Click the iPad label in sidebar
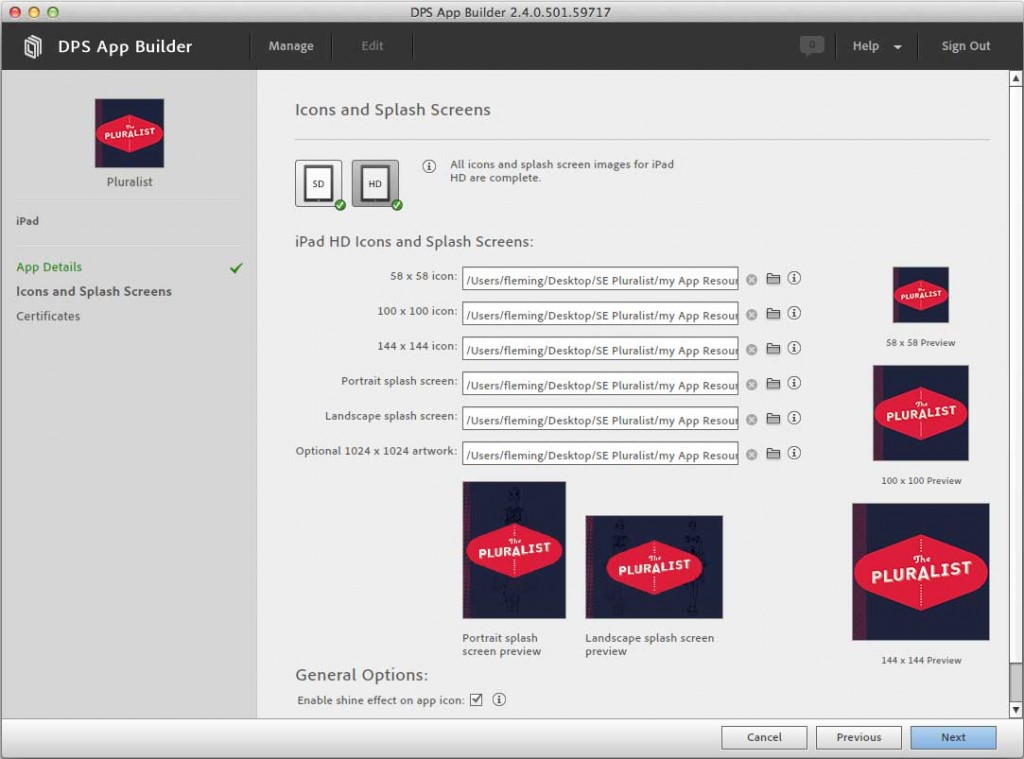The height and width of the screenshot is (759, 1024). pos(27,221)
